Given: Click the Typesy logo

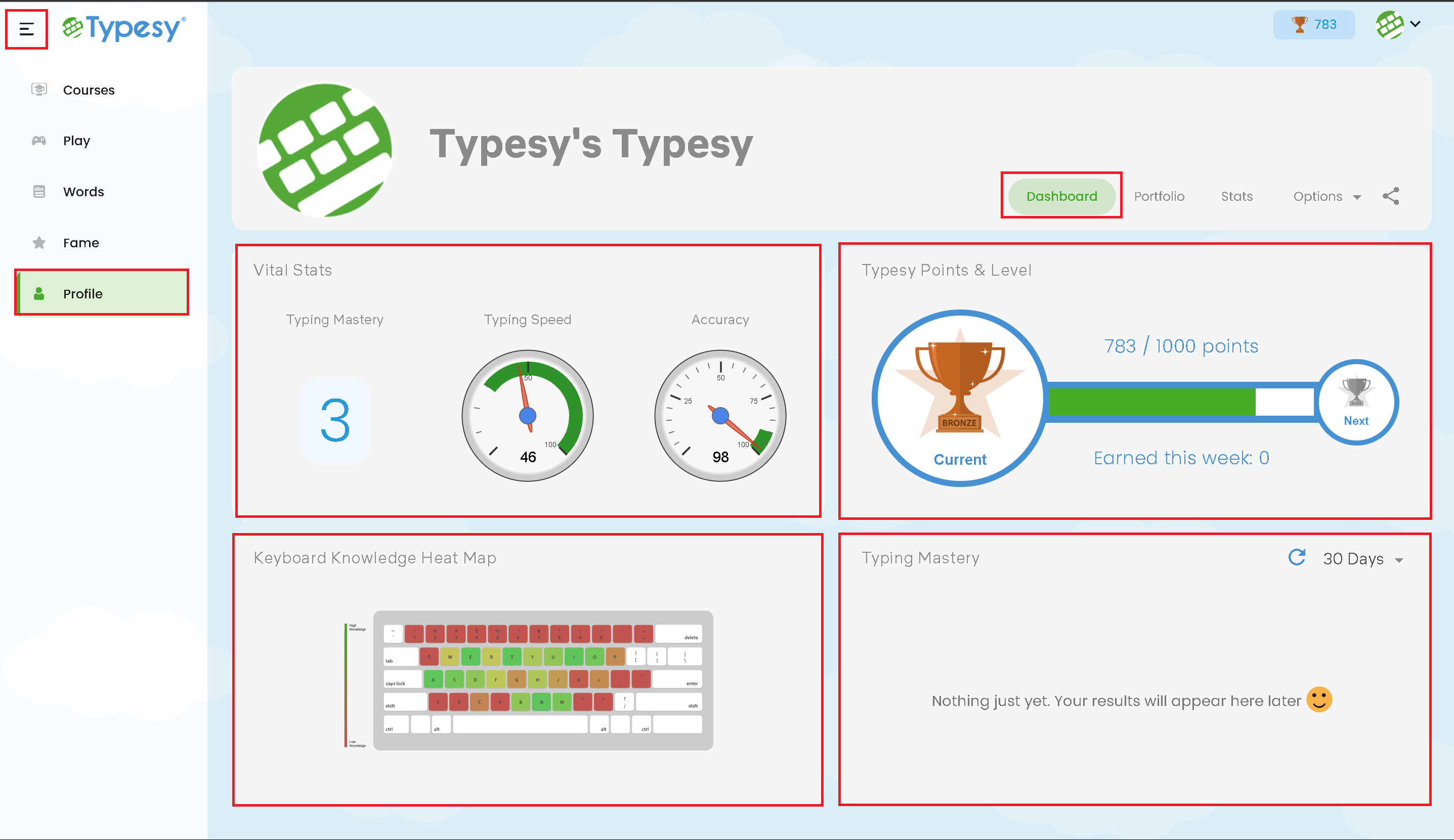Looking at the screenshot, I should (124, 28).
